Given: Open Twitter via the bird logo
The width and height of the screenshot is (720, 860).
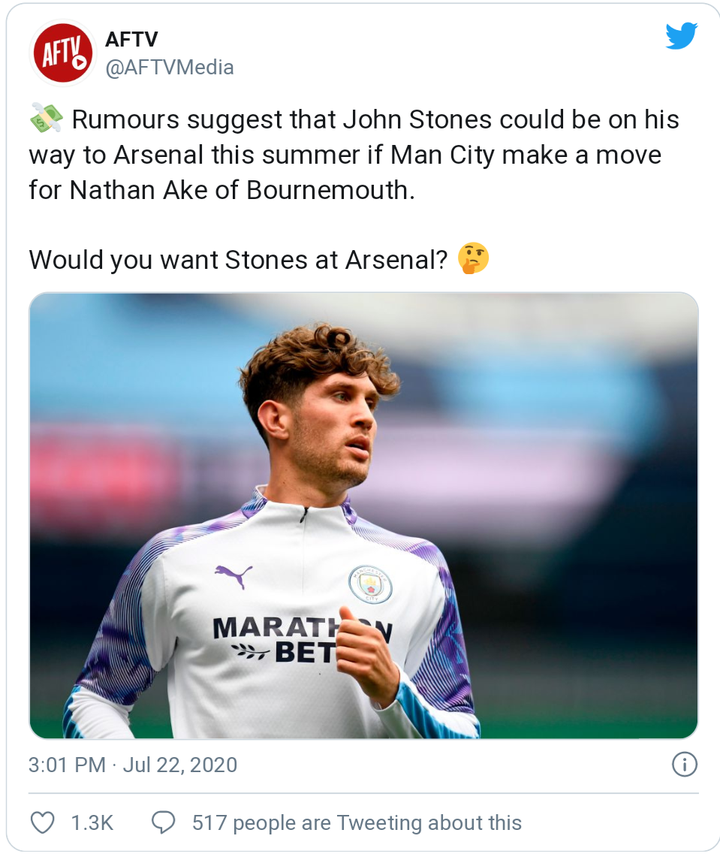Looking at the screenshot, I should pyautogui.click(x=681, y=36).
